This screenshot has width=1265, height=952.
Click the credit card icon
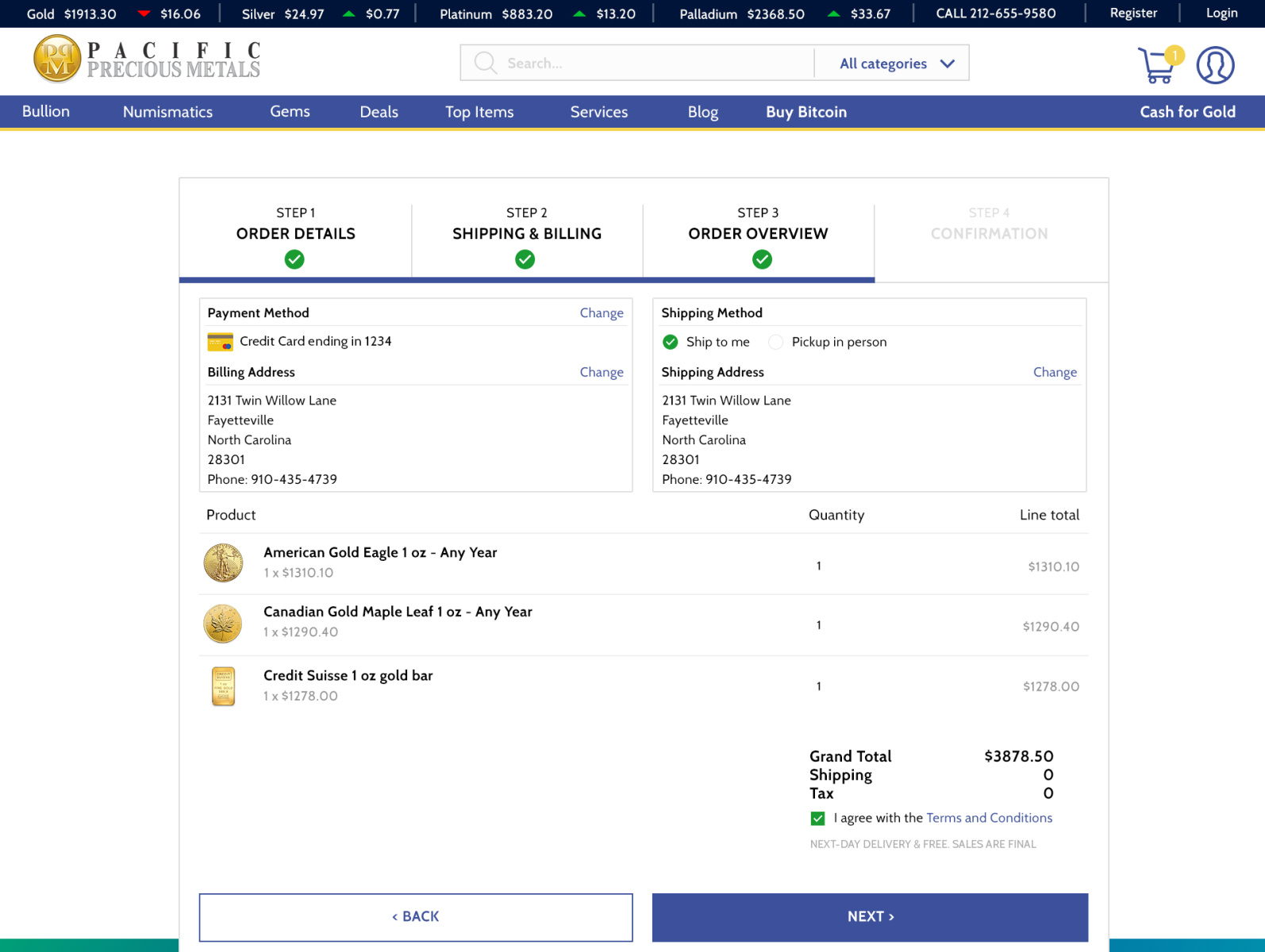point(220,342)
